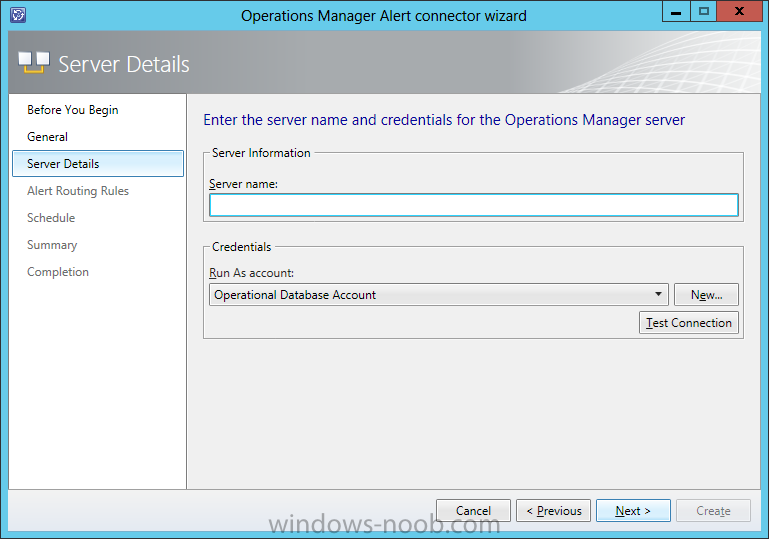This screenshot has width=769, height=539.
Task: Proceed with the Next button
Action: point(633,511)
